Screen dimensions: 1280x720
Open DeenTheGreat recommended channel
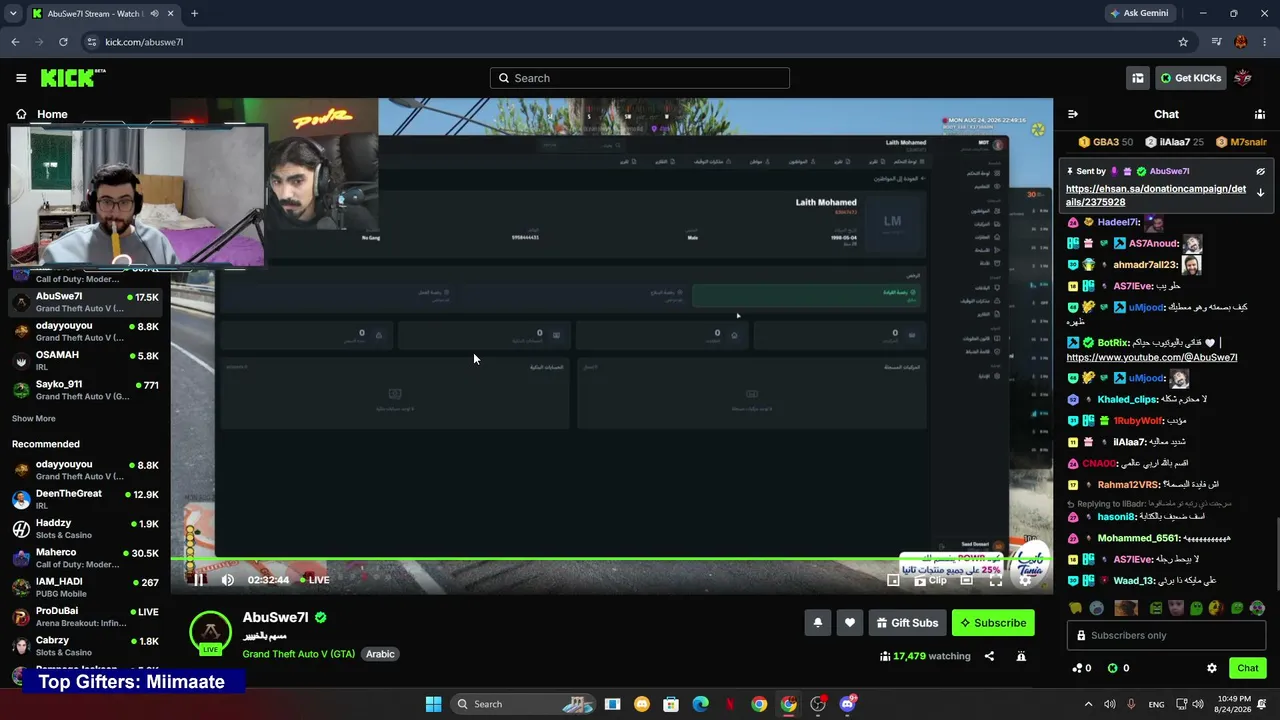point(85,499)
